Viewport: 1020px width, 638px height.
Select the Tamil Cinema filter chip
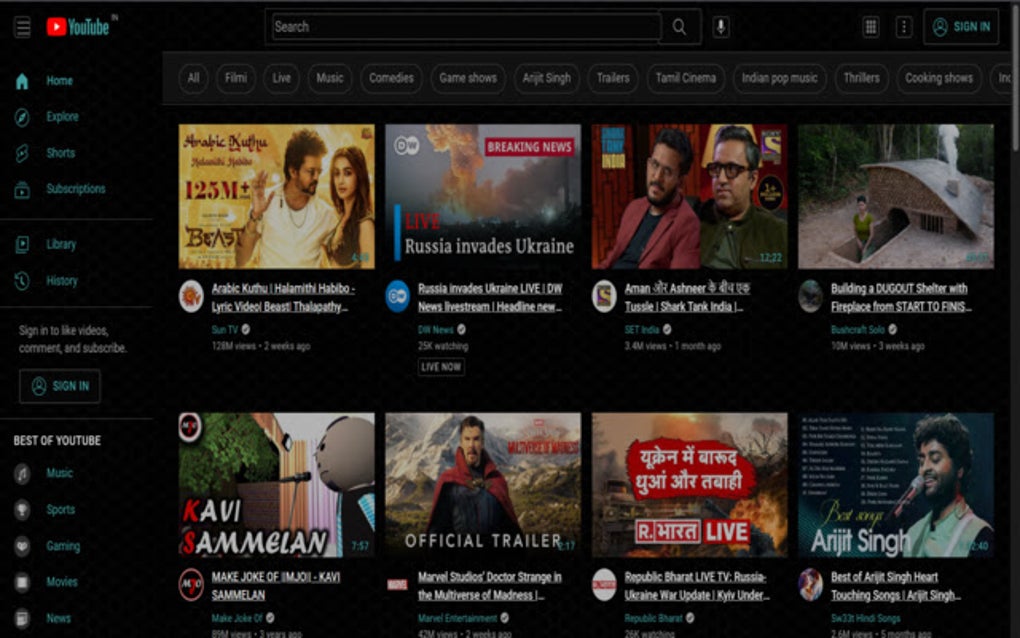(686, 78)
